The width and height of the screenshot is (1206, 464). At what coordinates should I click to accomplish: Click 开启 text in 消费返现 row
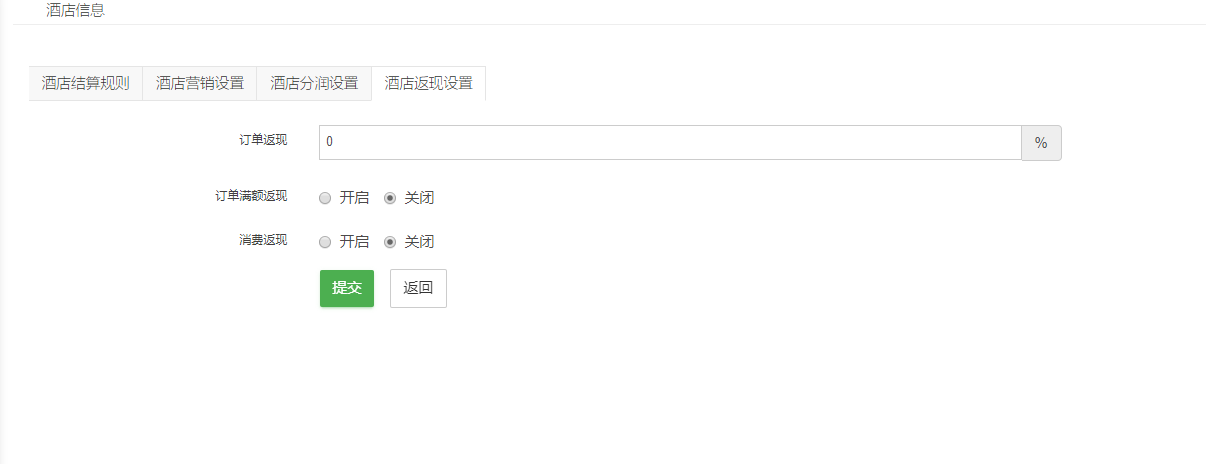click(354, 242)
